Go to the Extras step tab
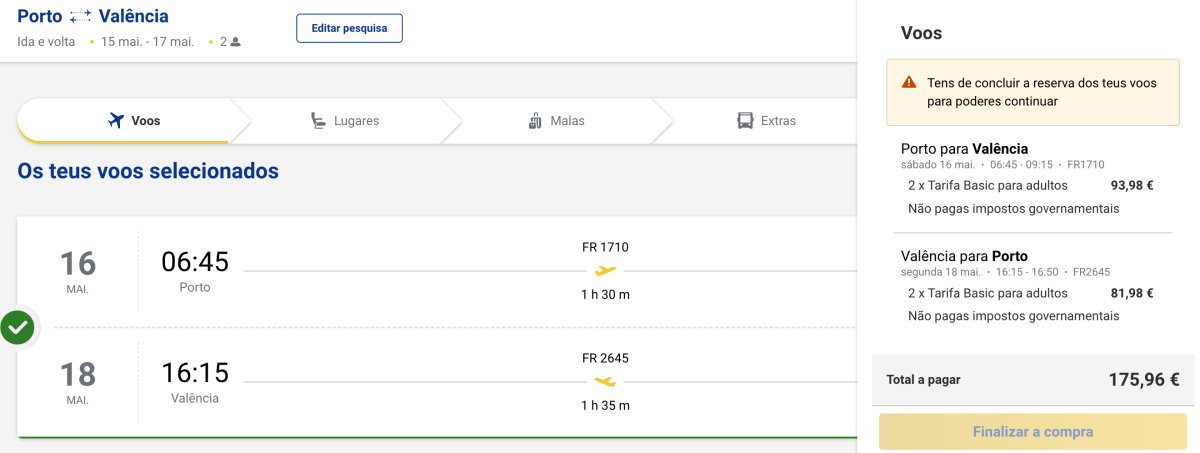The height and width of the screenshot is (453, 1200). (766, 121)
